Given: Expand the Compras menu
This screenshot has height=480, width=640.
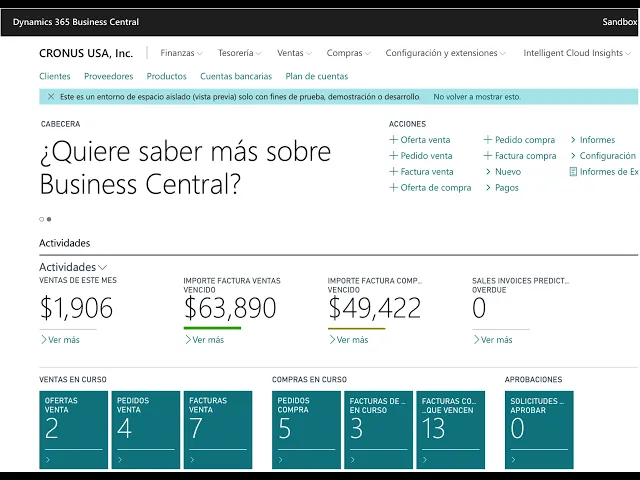Looking at the screenshot, I should [x=348, y=53].
